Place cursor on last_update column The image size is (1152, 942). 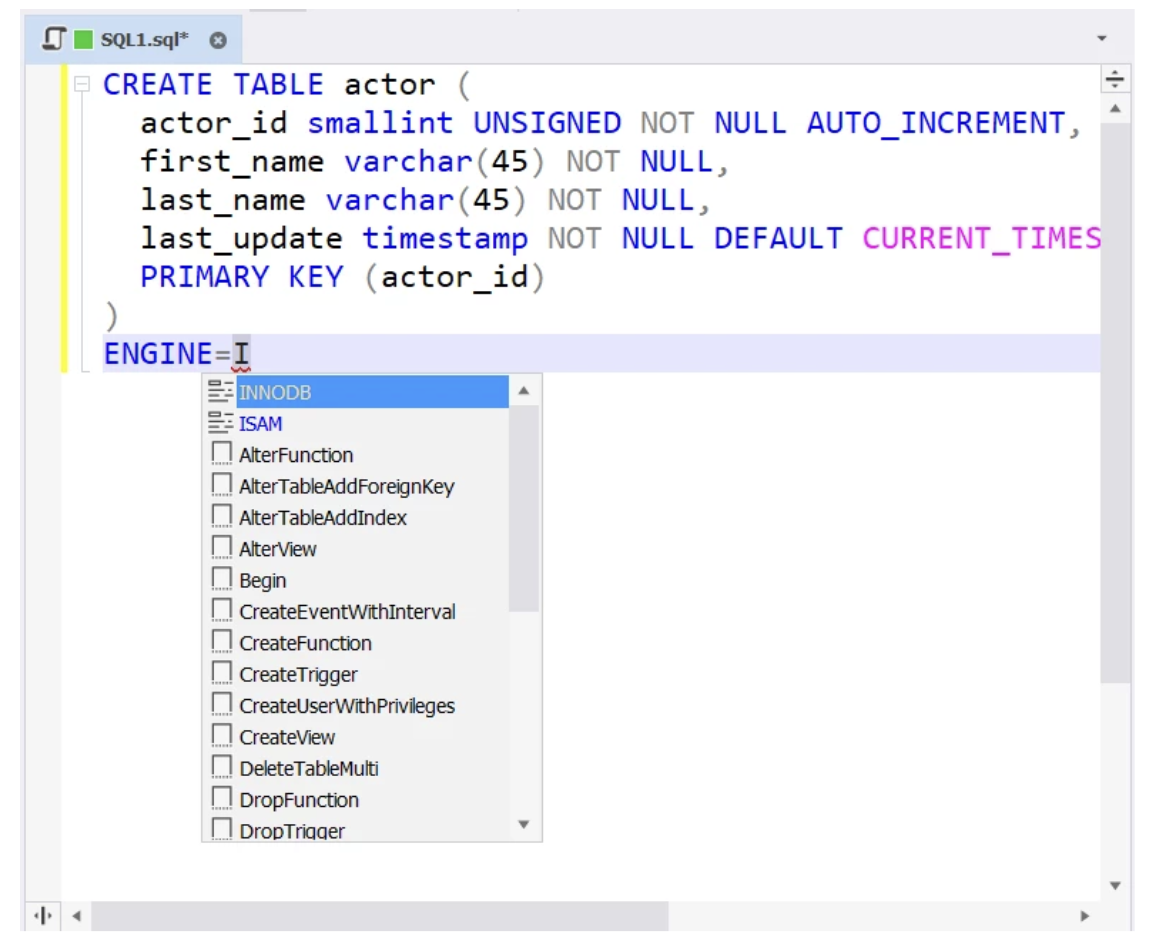[241, 239]
